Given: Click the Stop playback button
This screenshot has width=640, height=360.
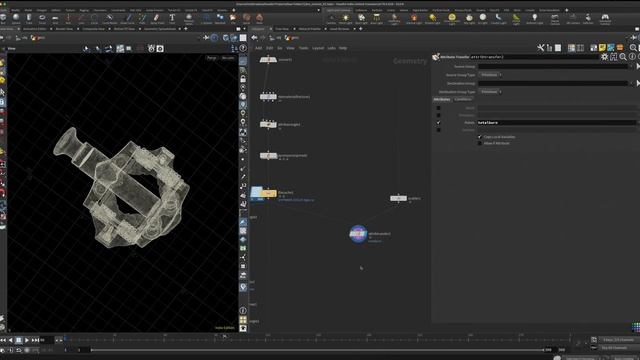Looking at the screenshot, I should click(19, 340).
